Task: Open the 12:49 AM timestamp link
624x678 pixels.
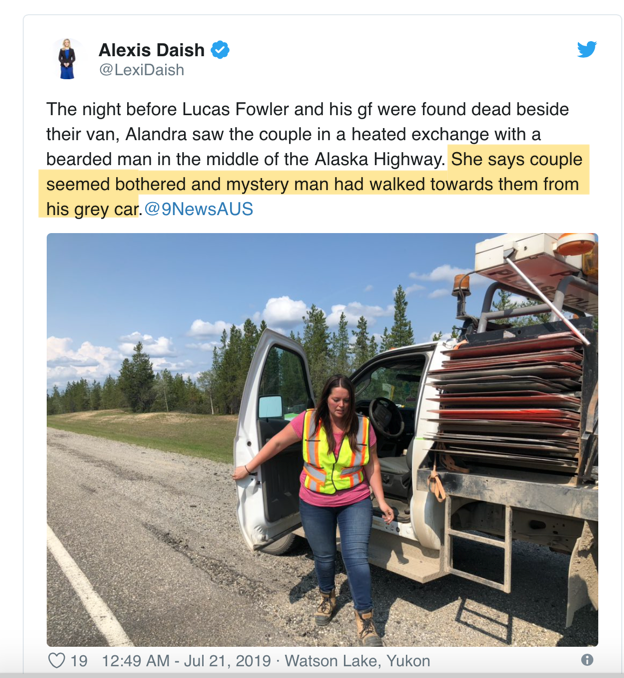Action: 136,661
